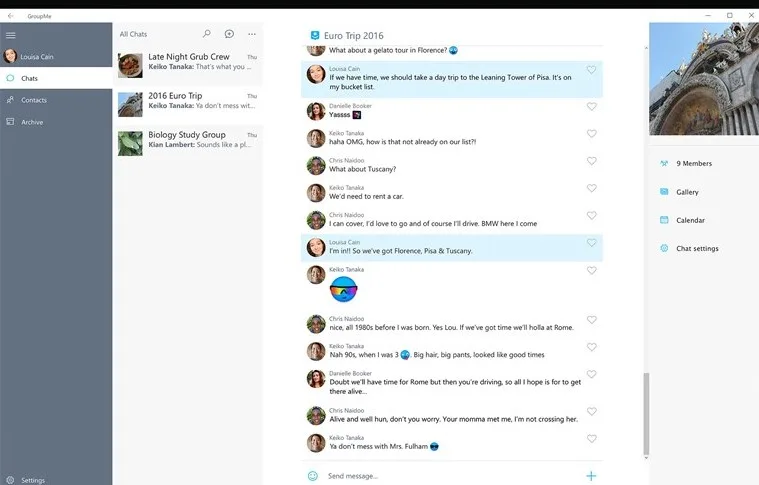Go to Contacts section
The image size is (759, 485).
pyautogui.click(x=56, y=100)
